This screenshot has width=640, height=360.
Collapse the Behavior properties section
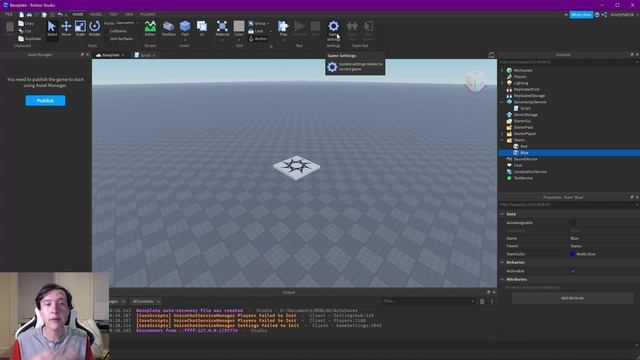point(502,262)
